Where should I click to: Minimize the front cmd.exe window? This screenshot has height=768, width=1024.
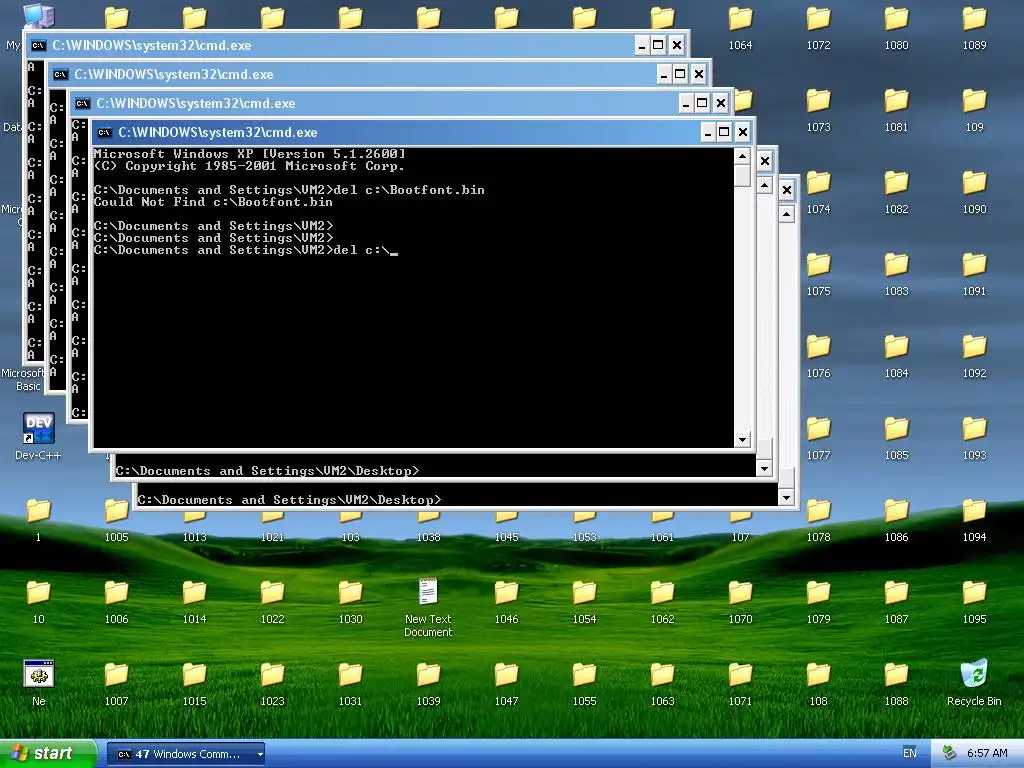click(x=707, y=133)
